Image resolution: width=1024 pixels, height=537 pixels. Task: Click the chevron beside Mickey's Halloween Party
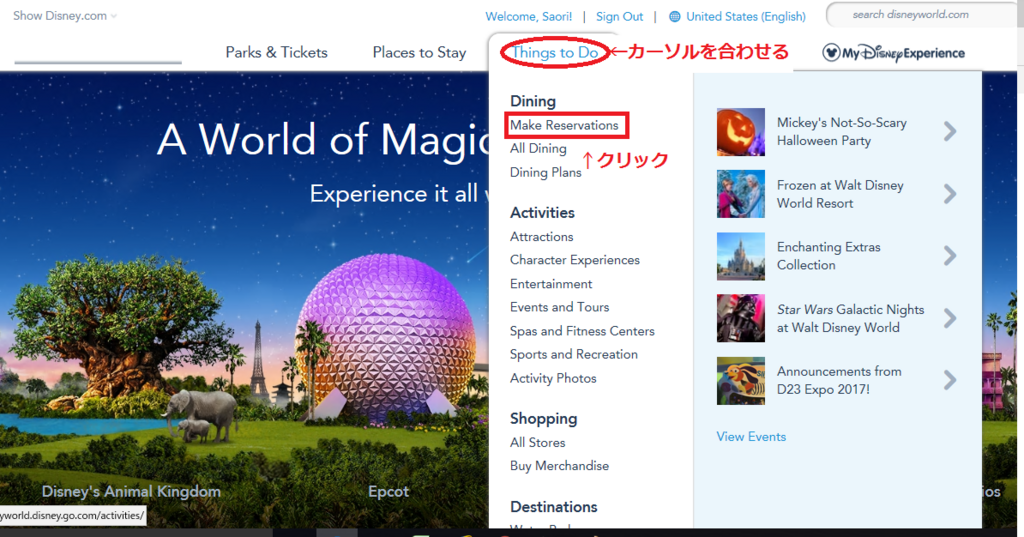pyautogui.click(x=950, y=131)
